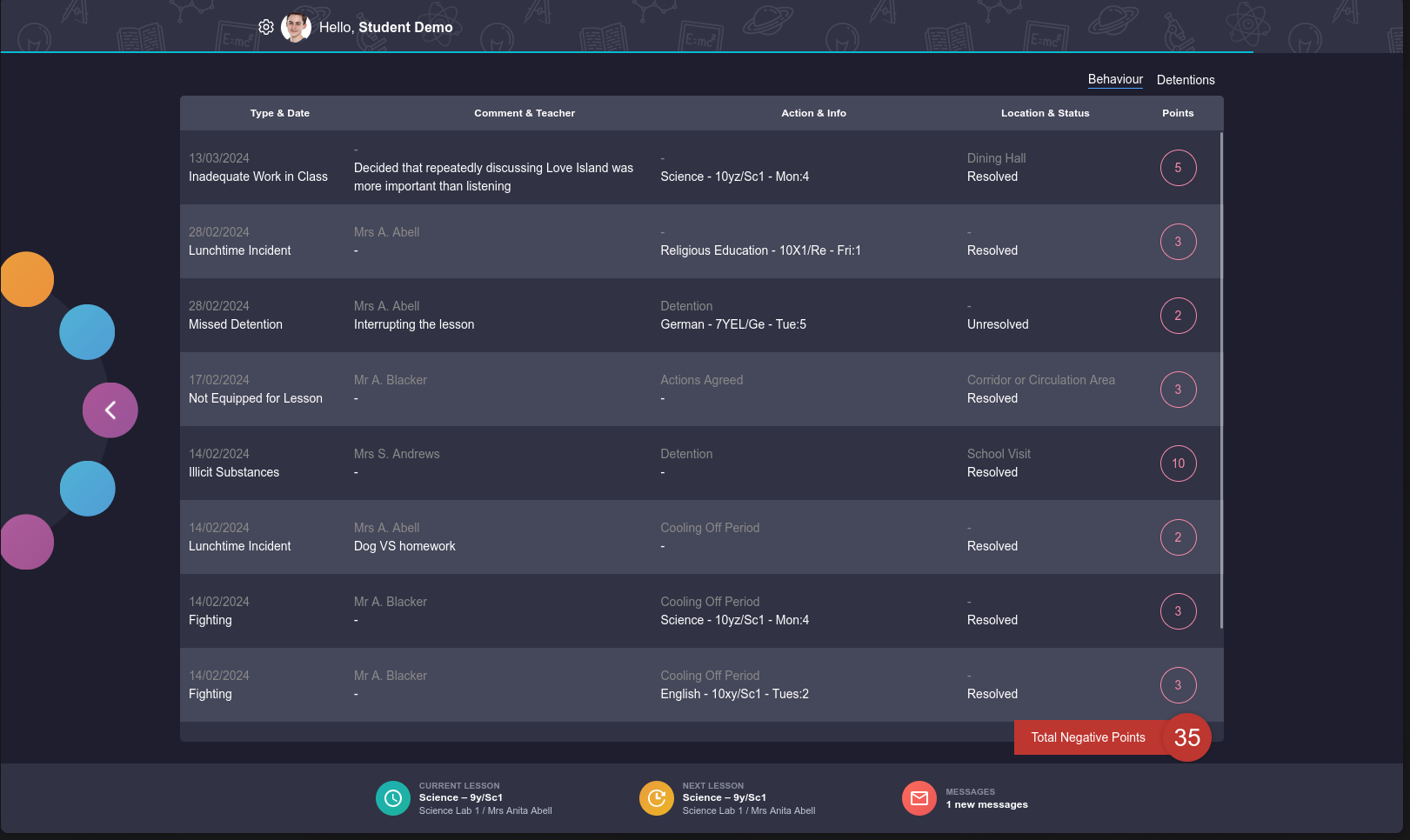Select the lower blue circle in side navigation
This screenshot has width=1410, height=840.
coord(88,489)
